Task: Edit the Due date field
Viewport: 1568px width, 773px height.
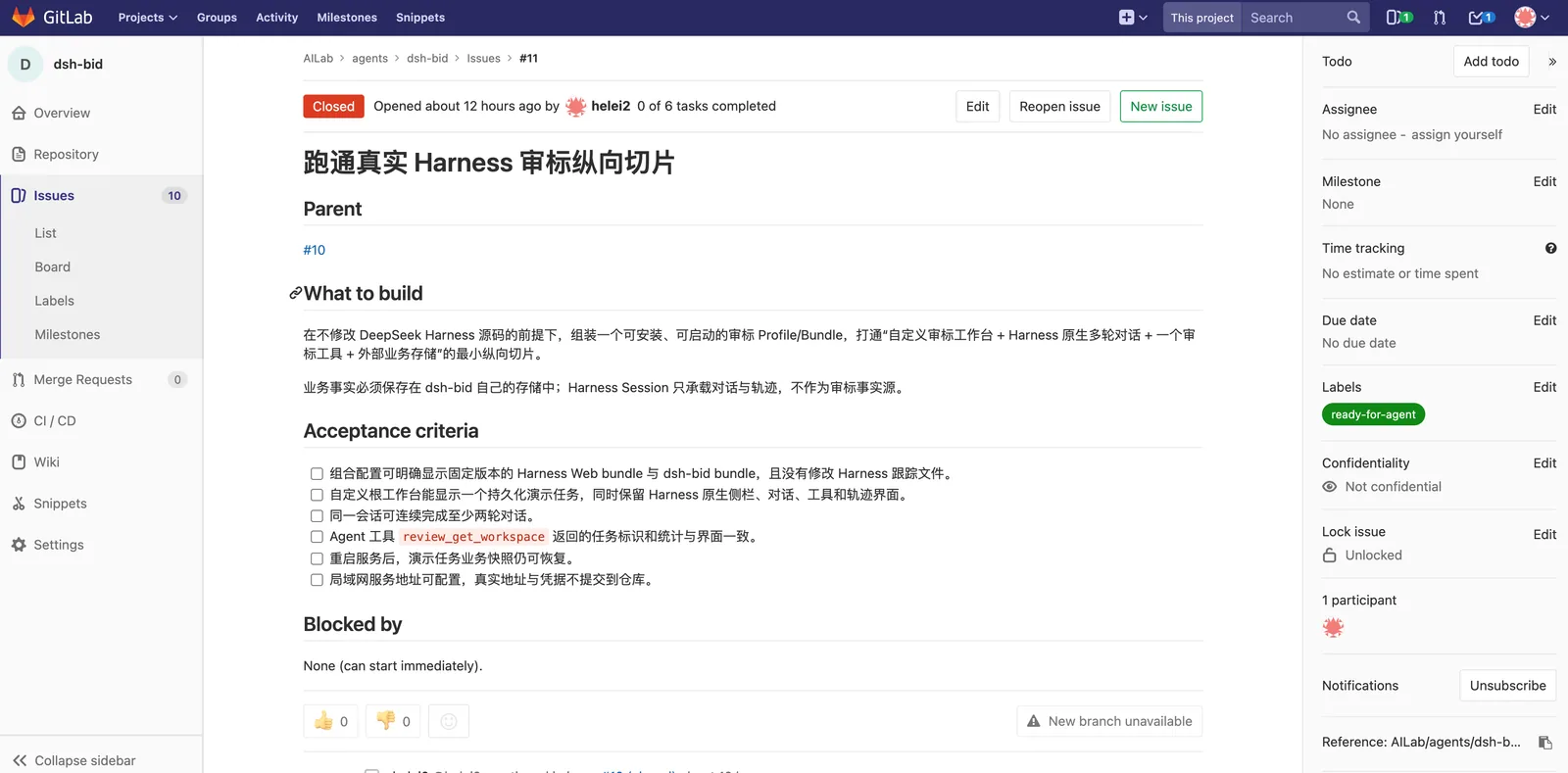Action: 1544,320
